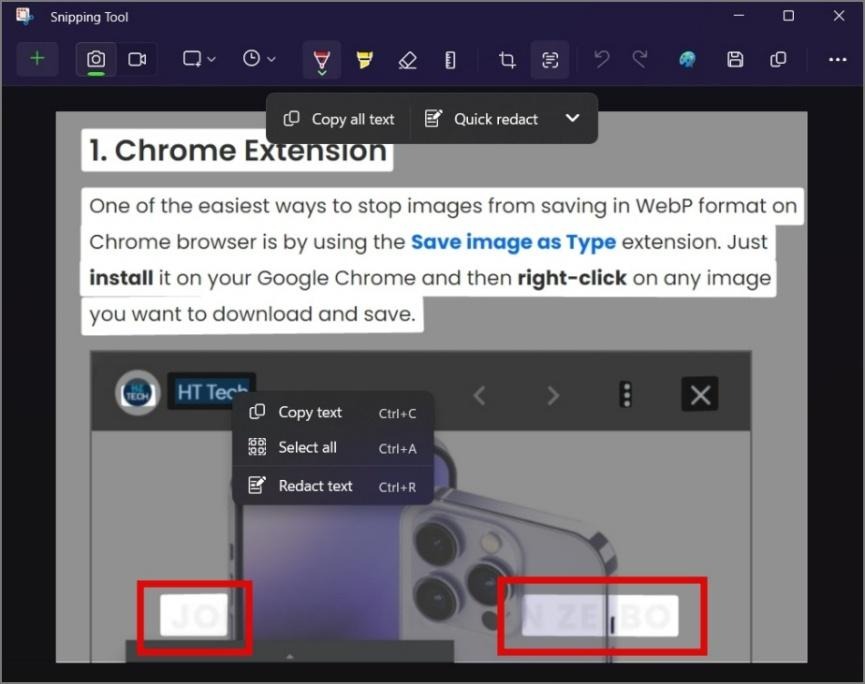Click the previous arrow in the image preview

[479, 395]
